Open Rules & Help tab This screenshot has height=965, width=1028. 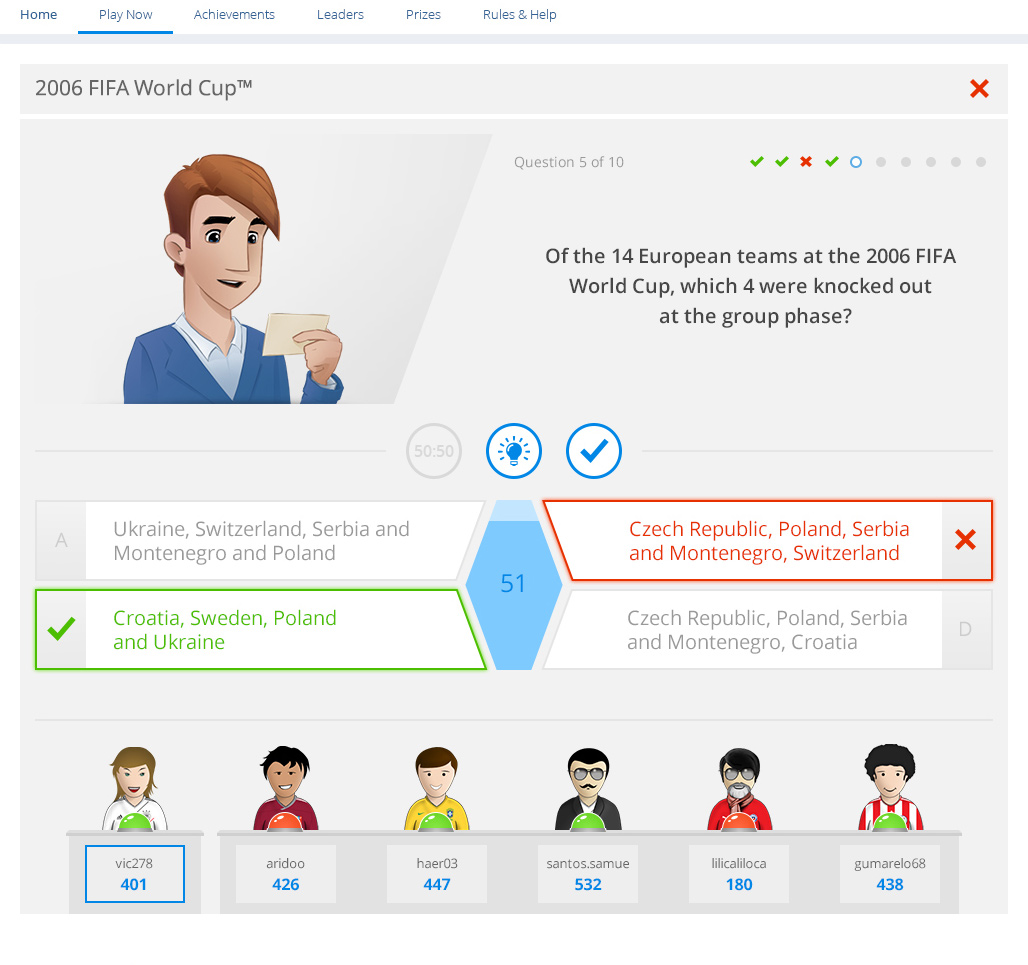coord(519,14)
